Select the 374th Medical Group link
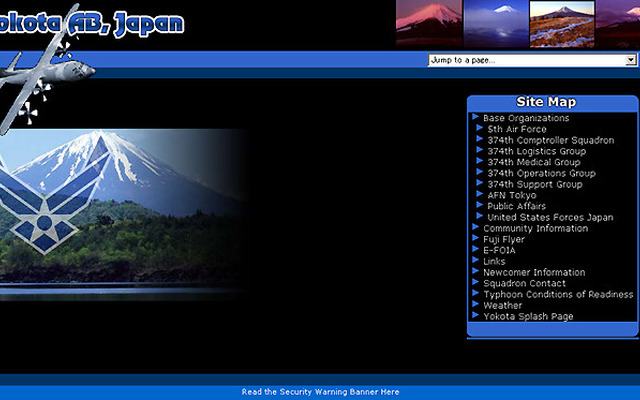Viewport: 640px width, 400px height. (x=534, y=162)
